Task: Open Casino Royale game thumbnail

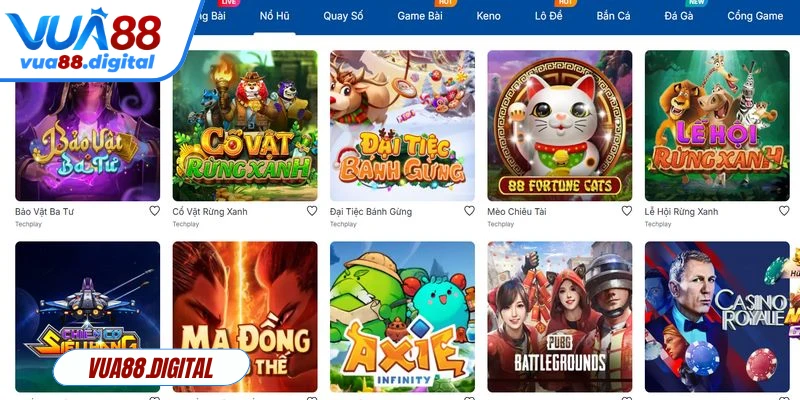Action: [x=717, y=316]
